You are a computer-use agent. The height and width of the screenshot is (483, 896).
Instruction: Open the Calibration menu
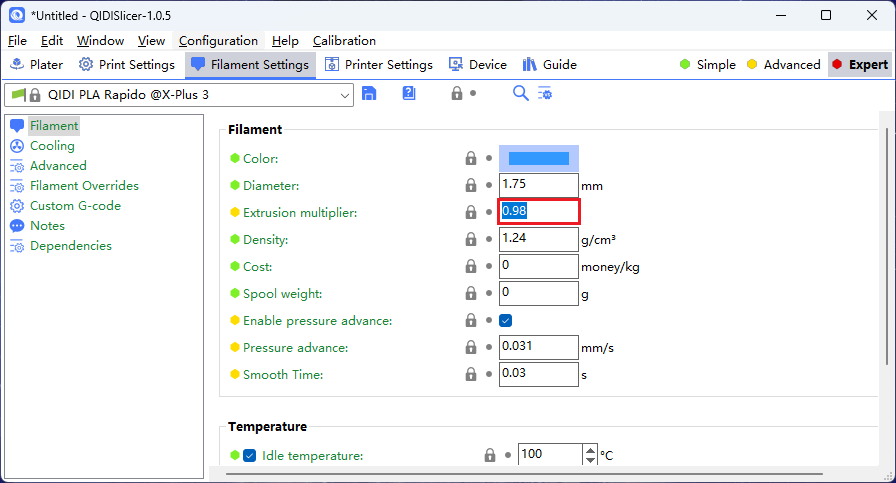[x=344, y=41]
